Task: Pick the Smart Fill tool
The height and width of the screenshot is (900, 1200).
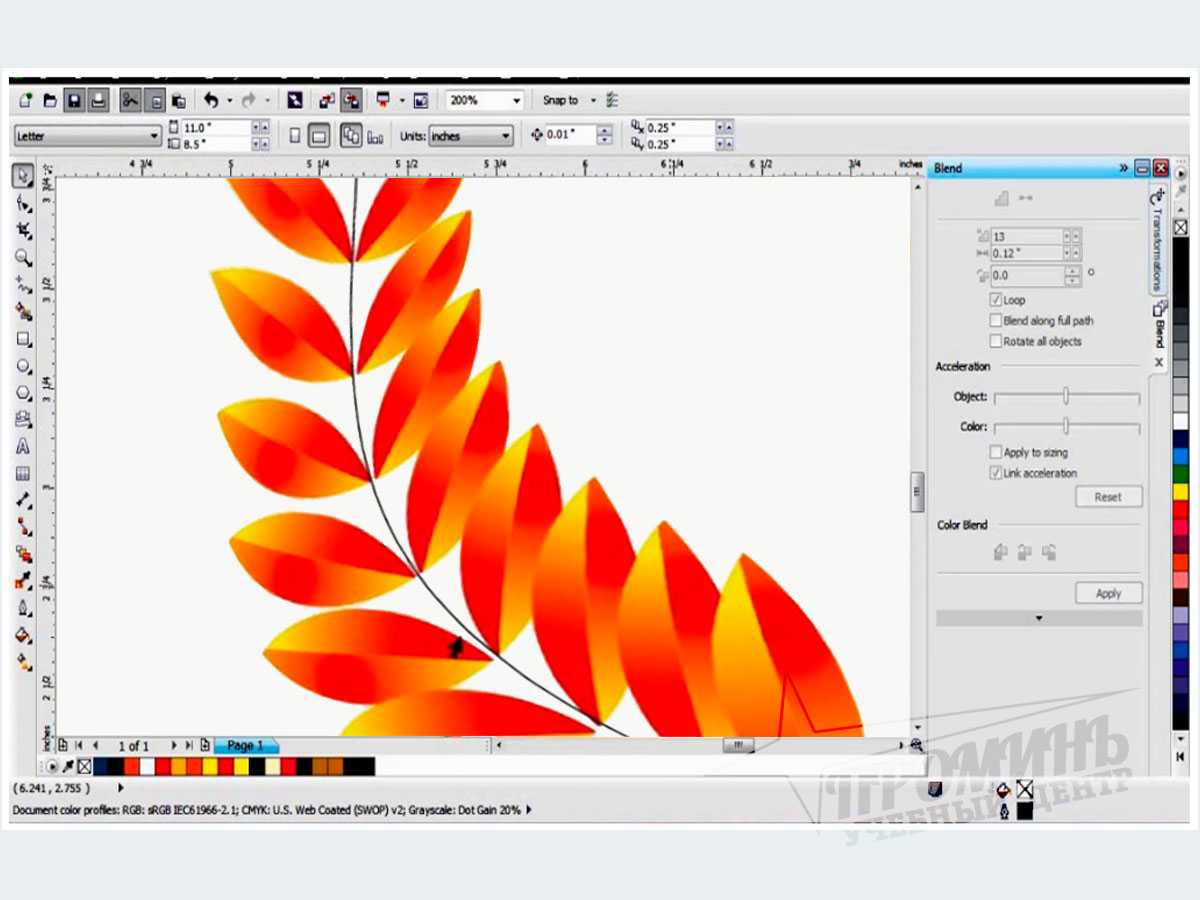Action: tap(23, 312)
